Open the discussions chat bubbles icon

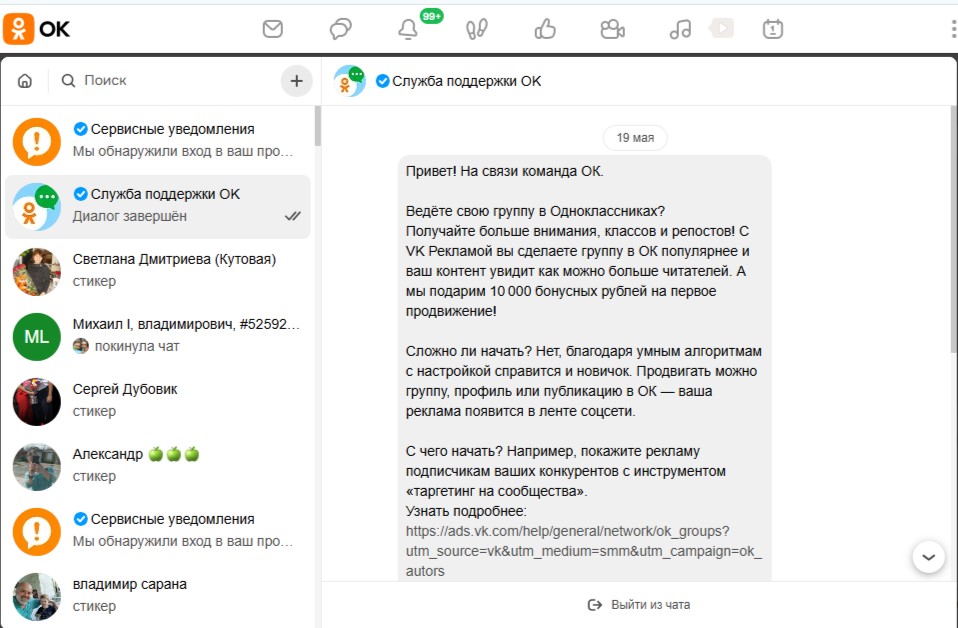click(x=340, y=29)
